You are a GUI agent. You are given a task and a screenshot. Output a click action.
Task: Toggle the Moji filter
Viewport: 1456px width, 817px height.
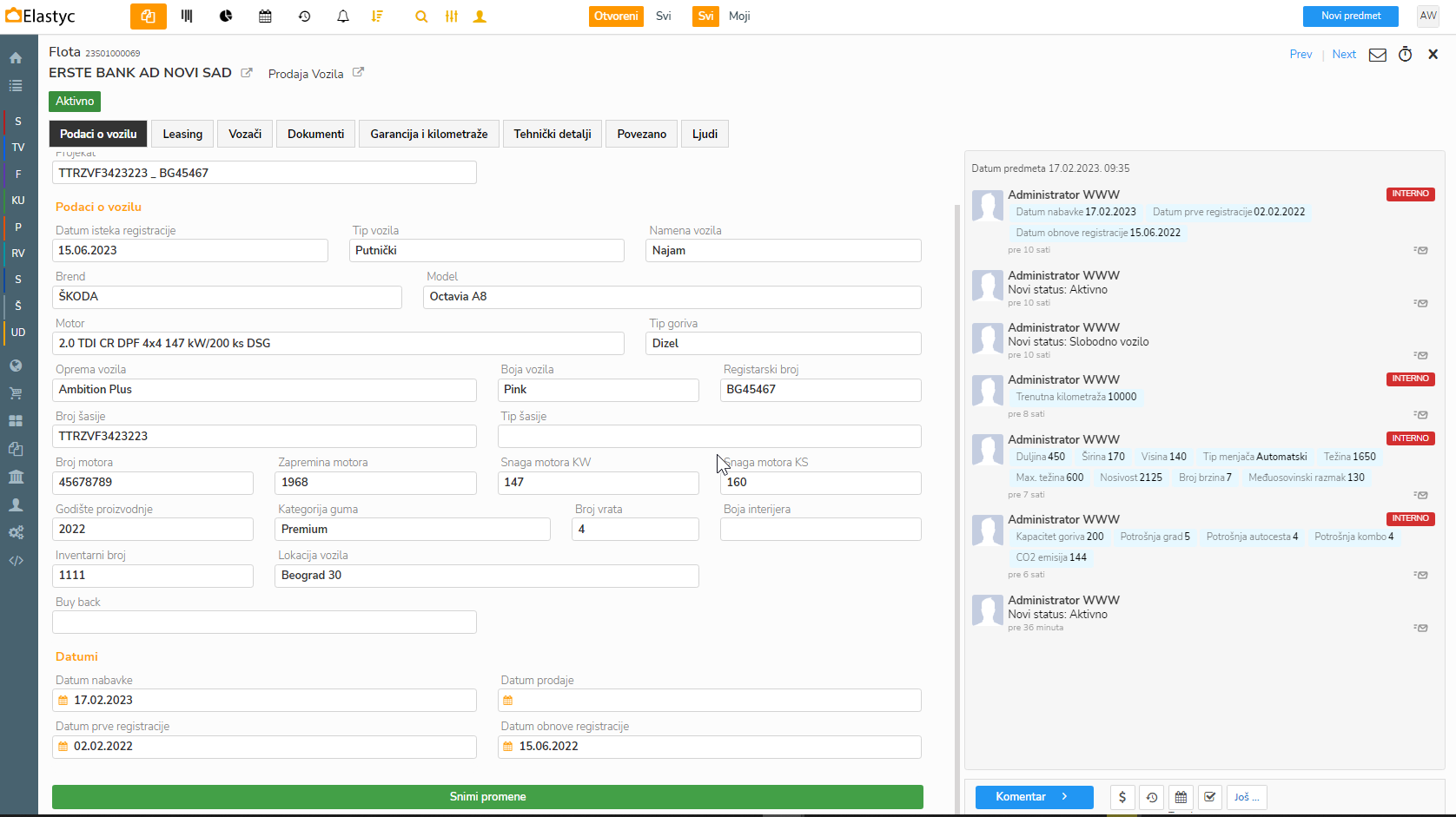tap(739, 16)
